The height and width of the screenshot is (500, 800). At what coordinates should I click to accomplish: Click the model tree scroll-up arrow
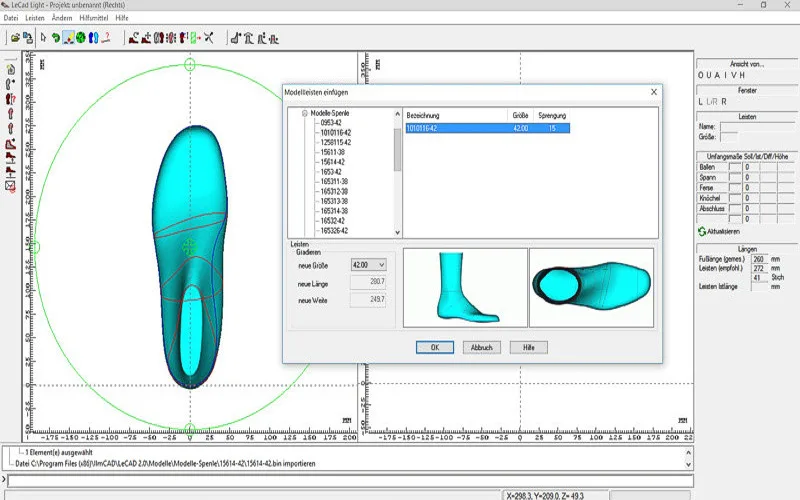(x=397, y=114)
